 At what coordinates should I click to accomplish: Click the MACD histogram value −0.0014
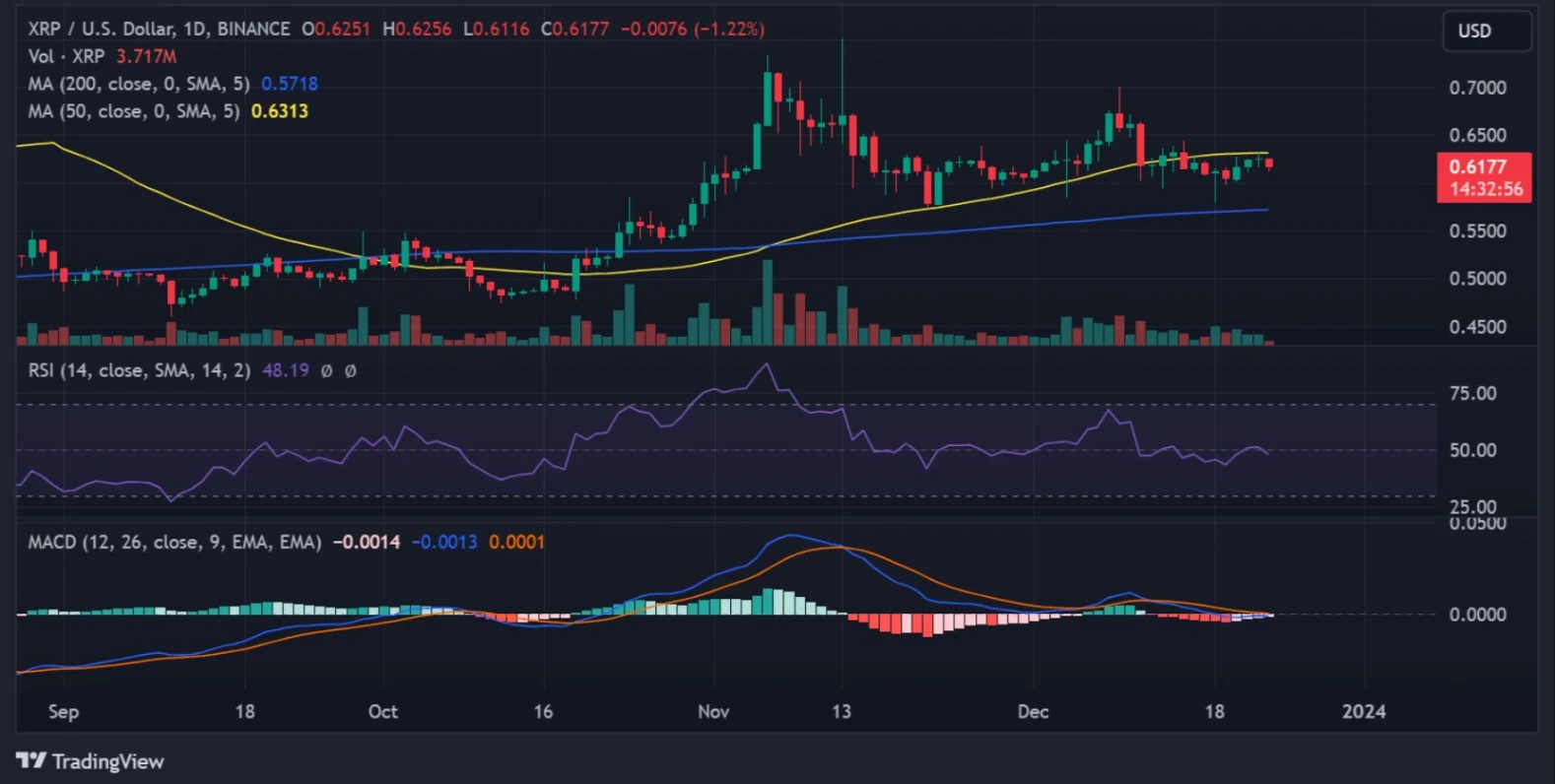(367, 542)
